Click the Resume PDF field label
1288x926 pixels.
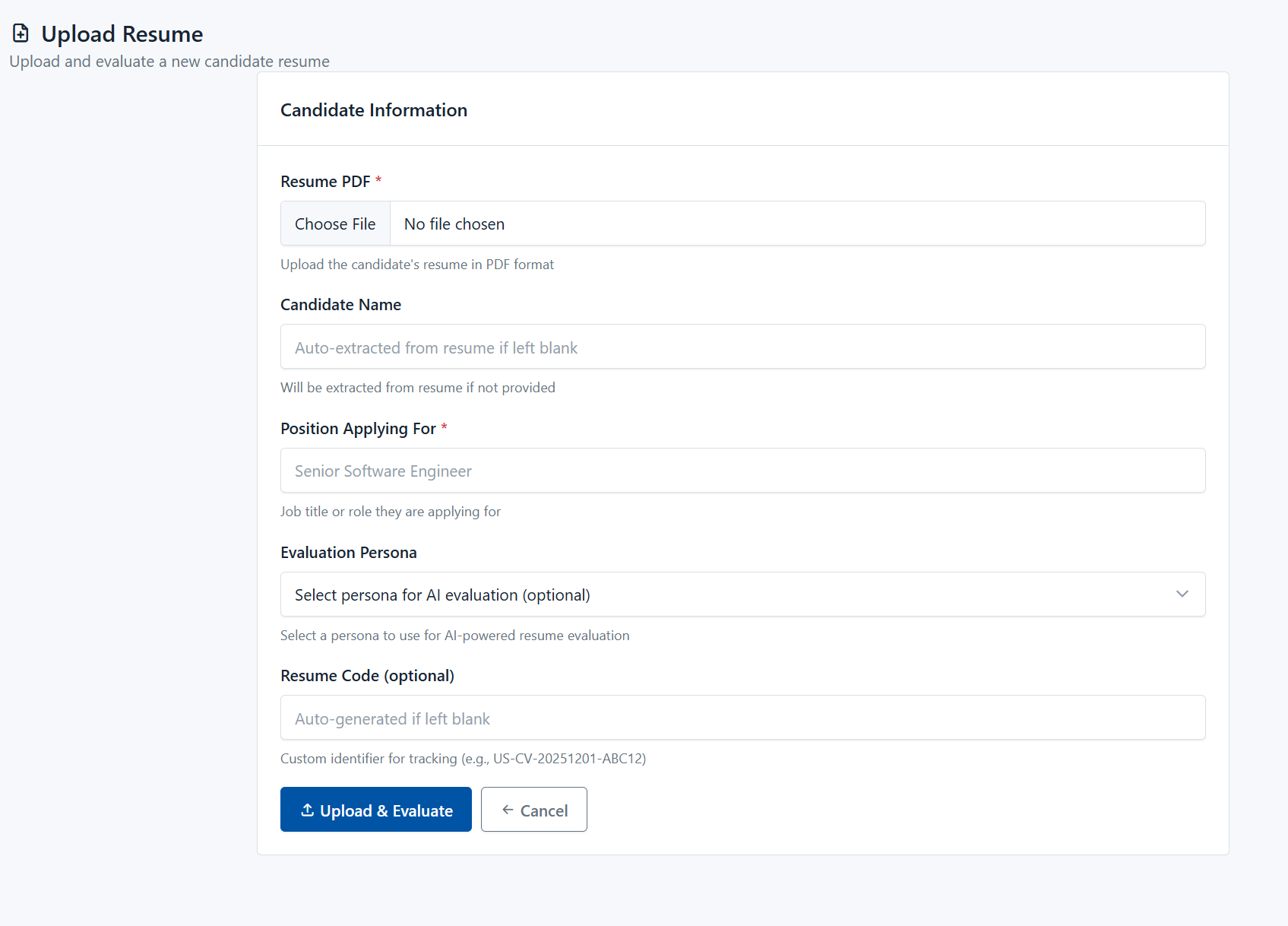pos(325,182)
